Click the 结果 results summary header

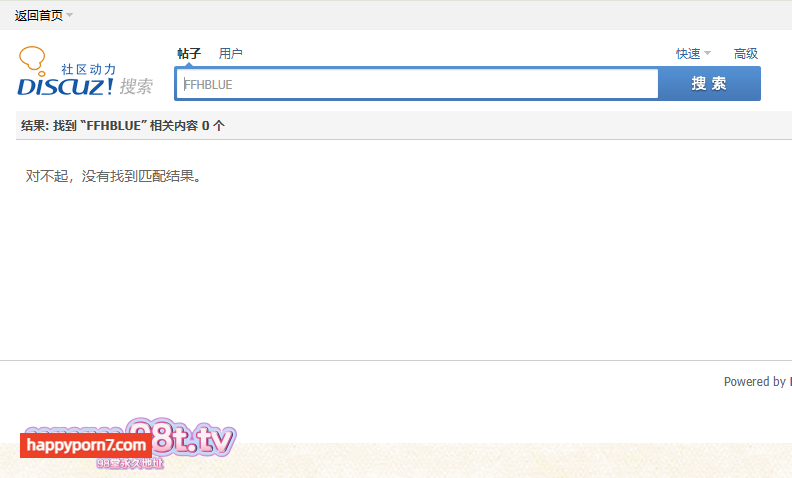[123, 125]
